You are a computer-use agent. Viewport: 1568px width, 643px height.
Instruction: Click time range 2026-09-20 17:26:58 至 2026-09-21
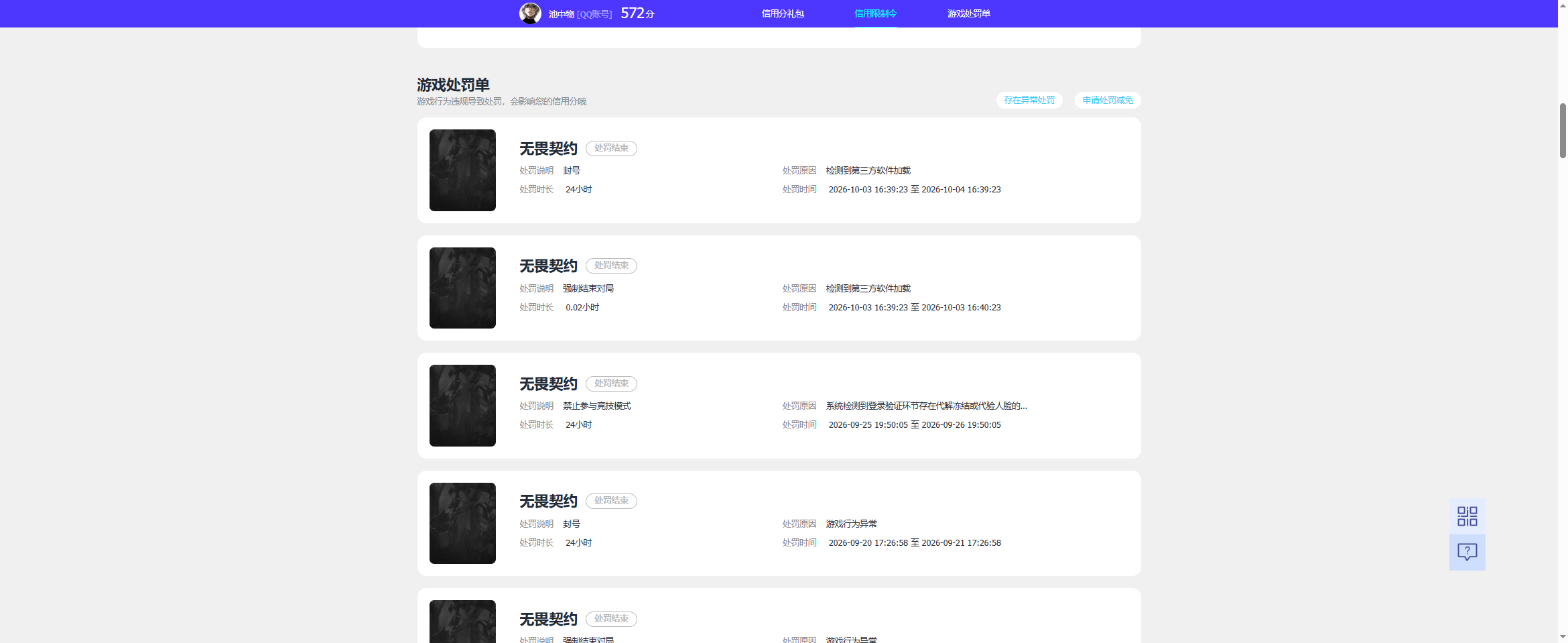coord(915,543)
